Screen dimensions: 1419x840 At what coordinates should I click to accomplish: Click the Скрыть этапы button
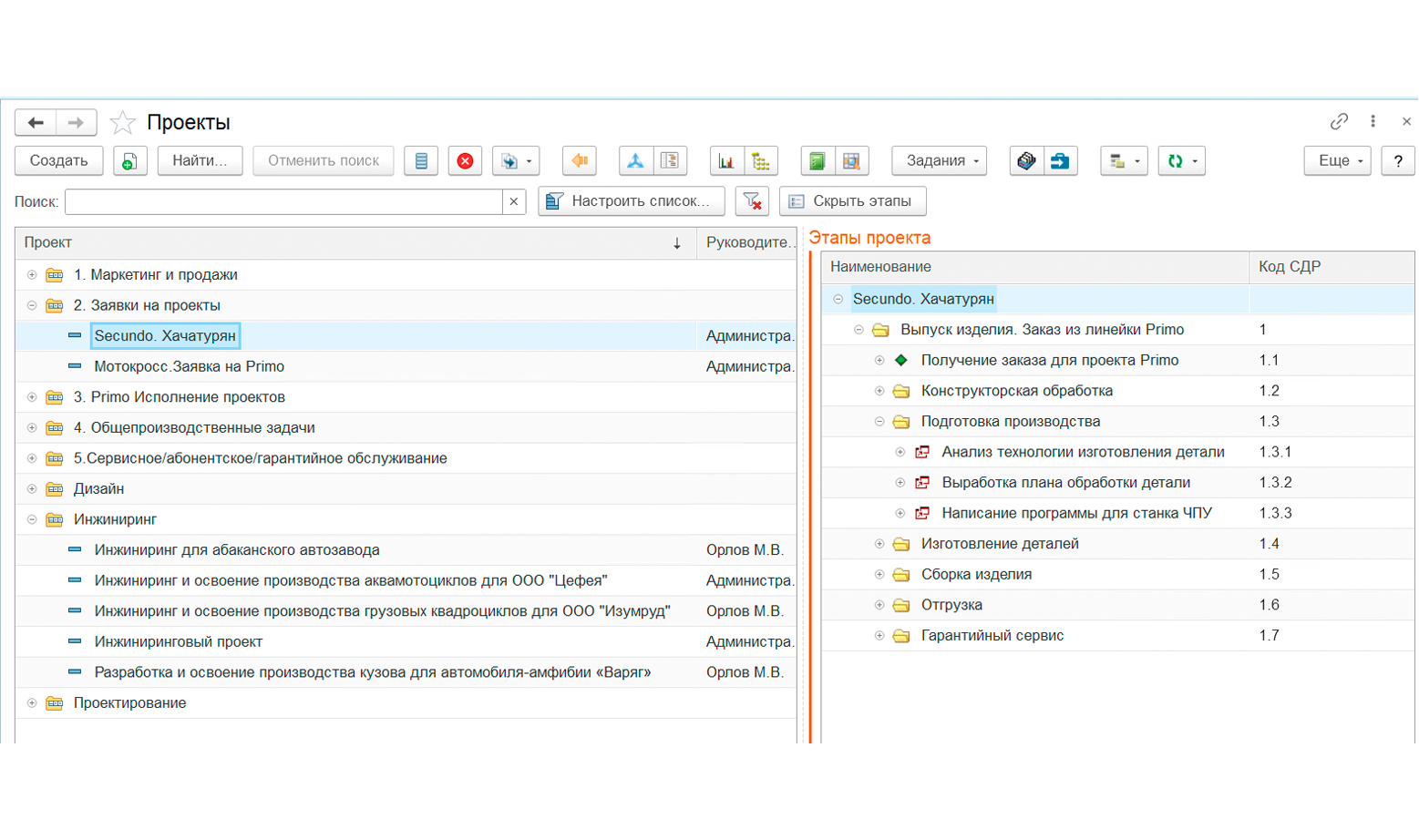click(852, 201)
